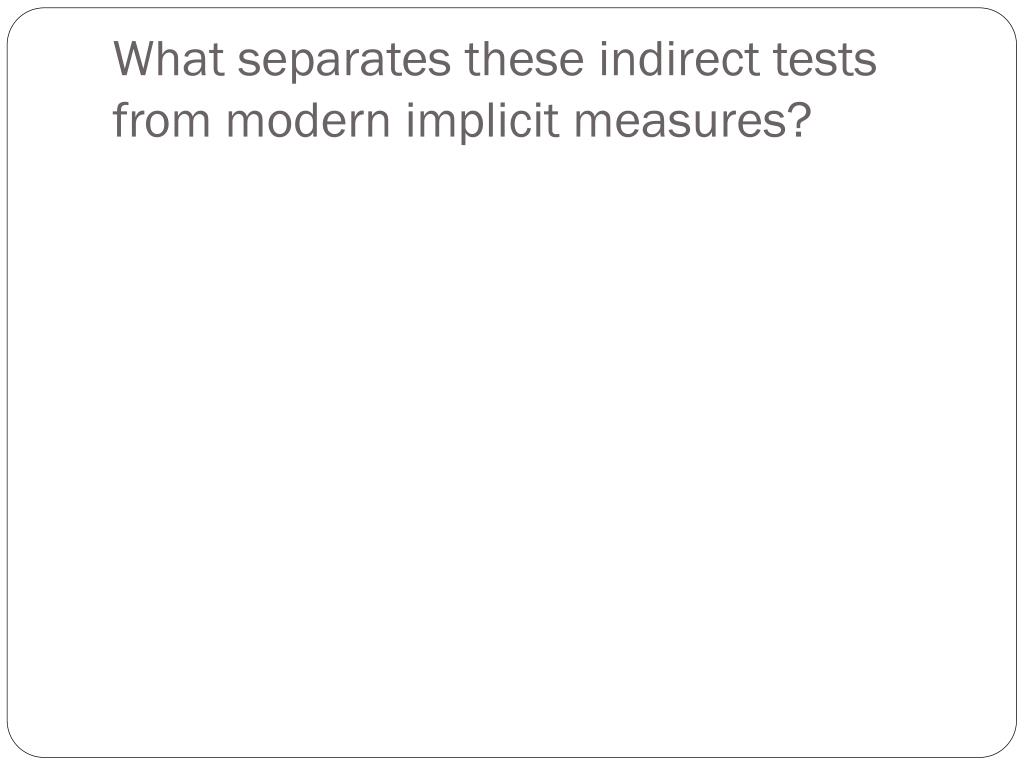1024x768 pixels.
Task: Click the question mark ending the title
Action: click(797, 120)
